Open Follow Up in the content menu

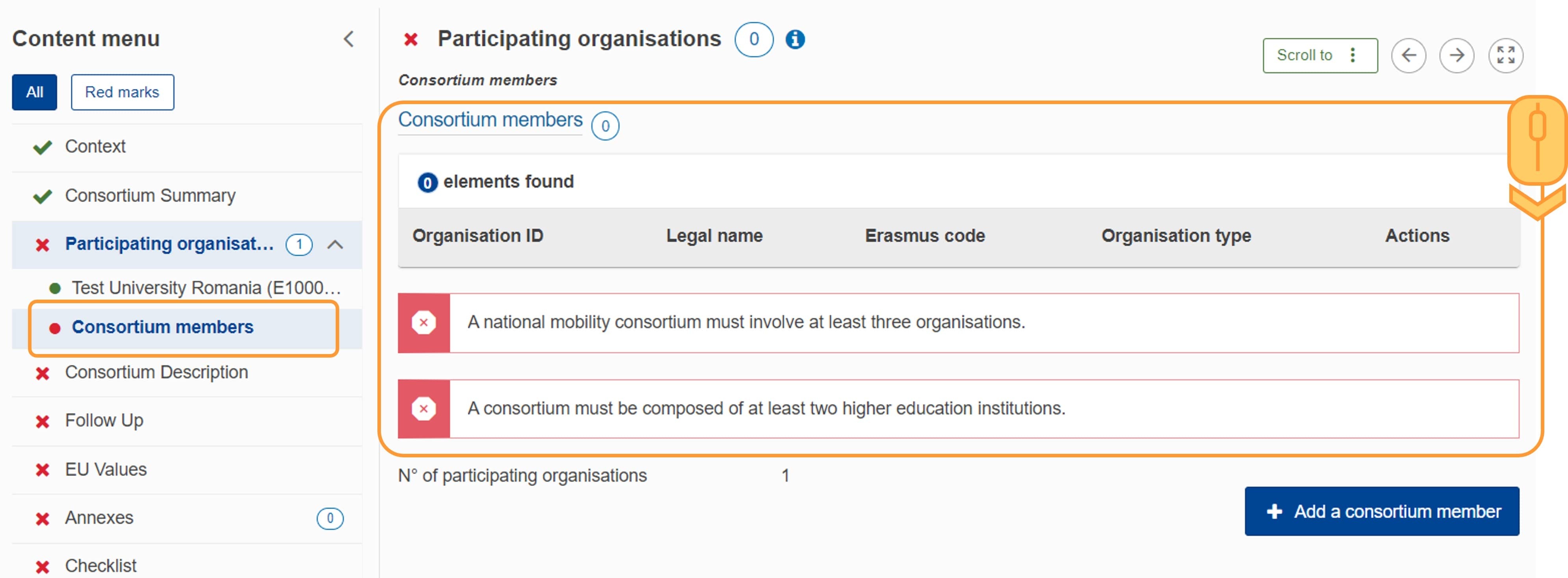coord(104,421)
